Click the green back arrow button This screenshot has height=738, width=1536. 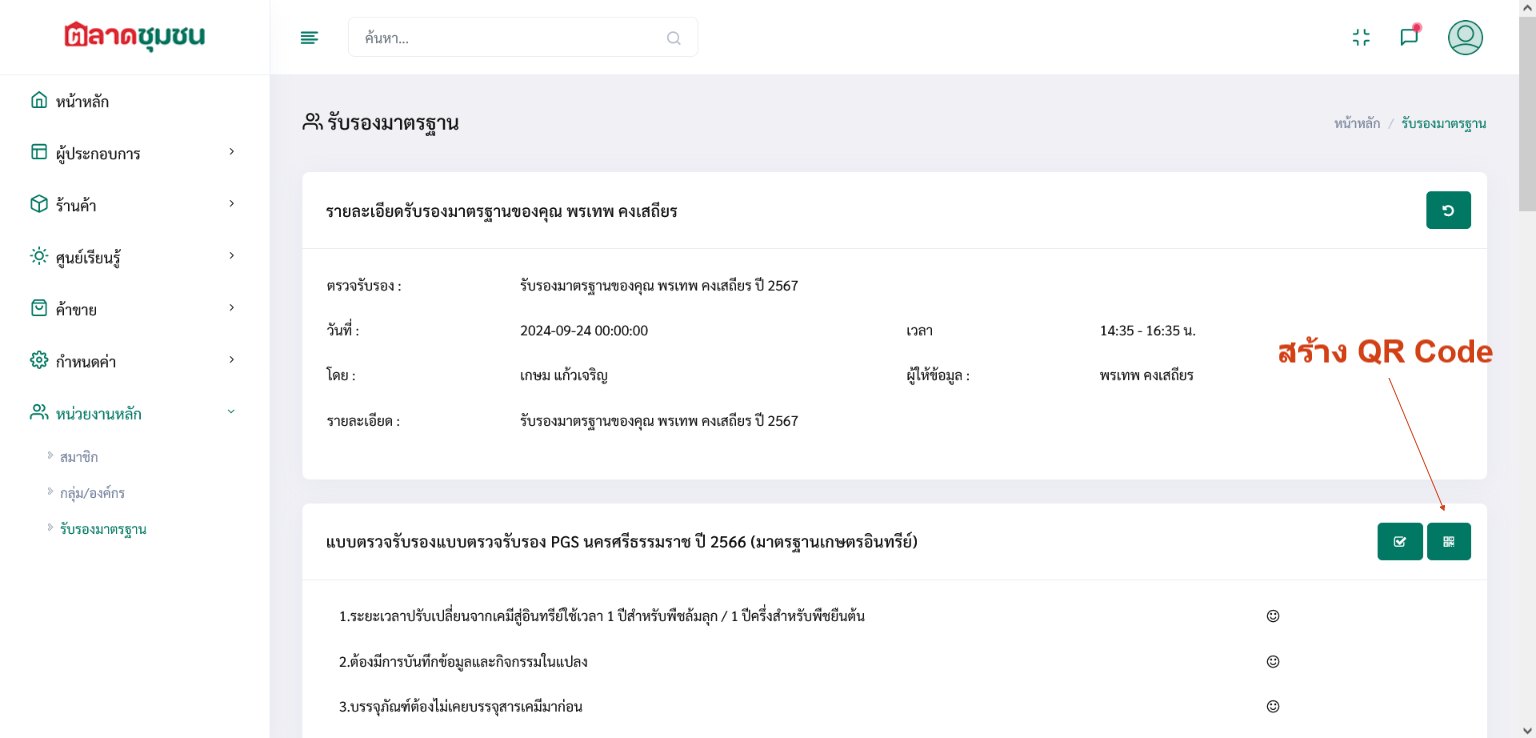tap(1447, 211)
